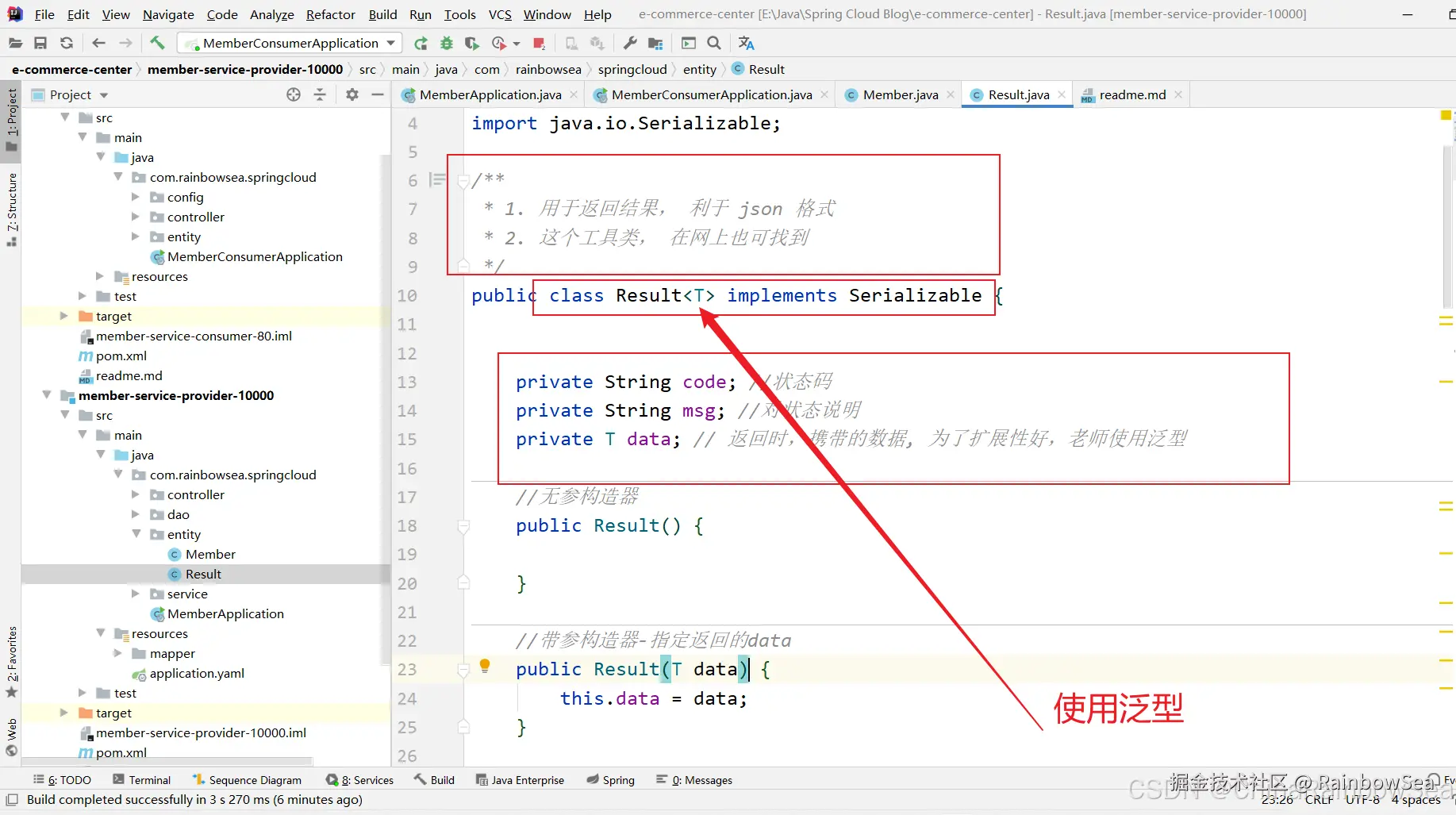Switch to the MemberApplication.java tab
The image size is (1456, 815).
490,94
